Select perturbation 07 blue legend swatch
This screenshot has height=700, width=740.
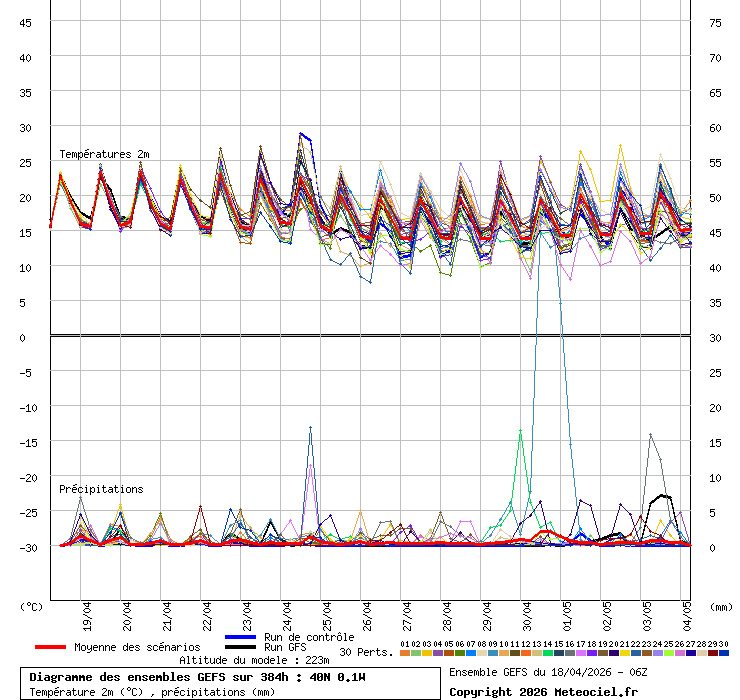tap(471, 653)
